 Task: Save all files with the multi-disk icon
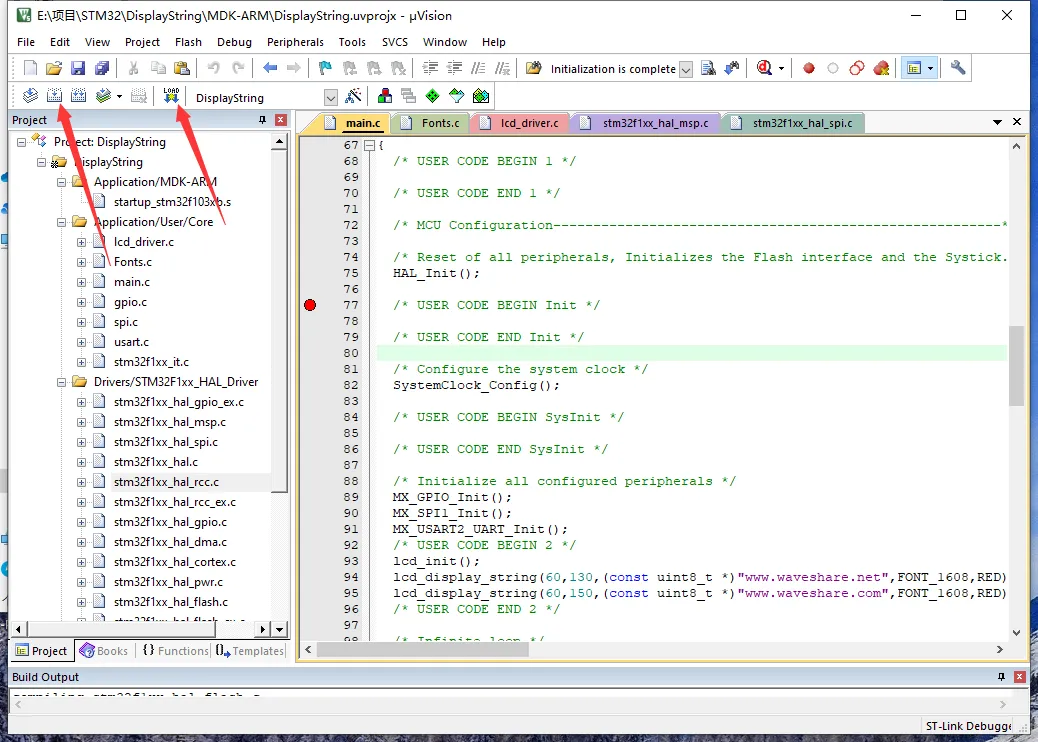tap(102, 68)
